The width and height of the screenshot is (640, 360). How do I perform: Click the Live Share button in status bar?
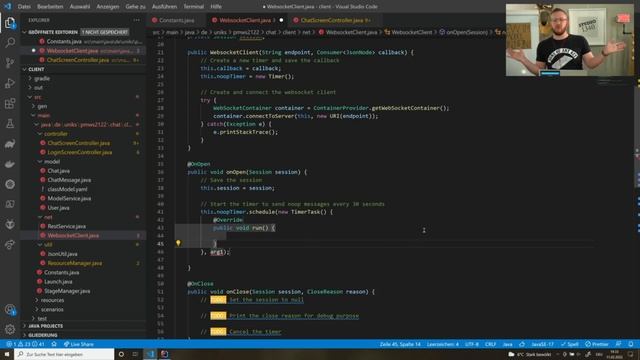pos(79,344)
